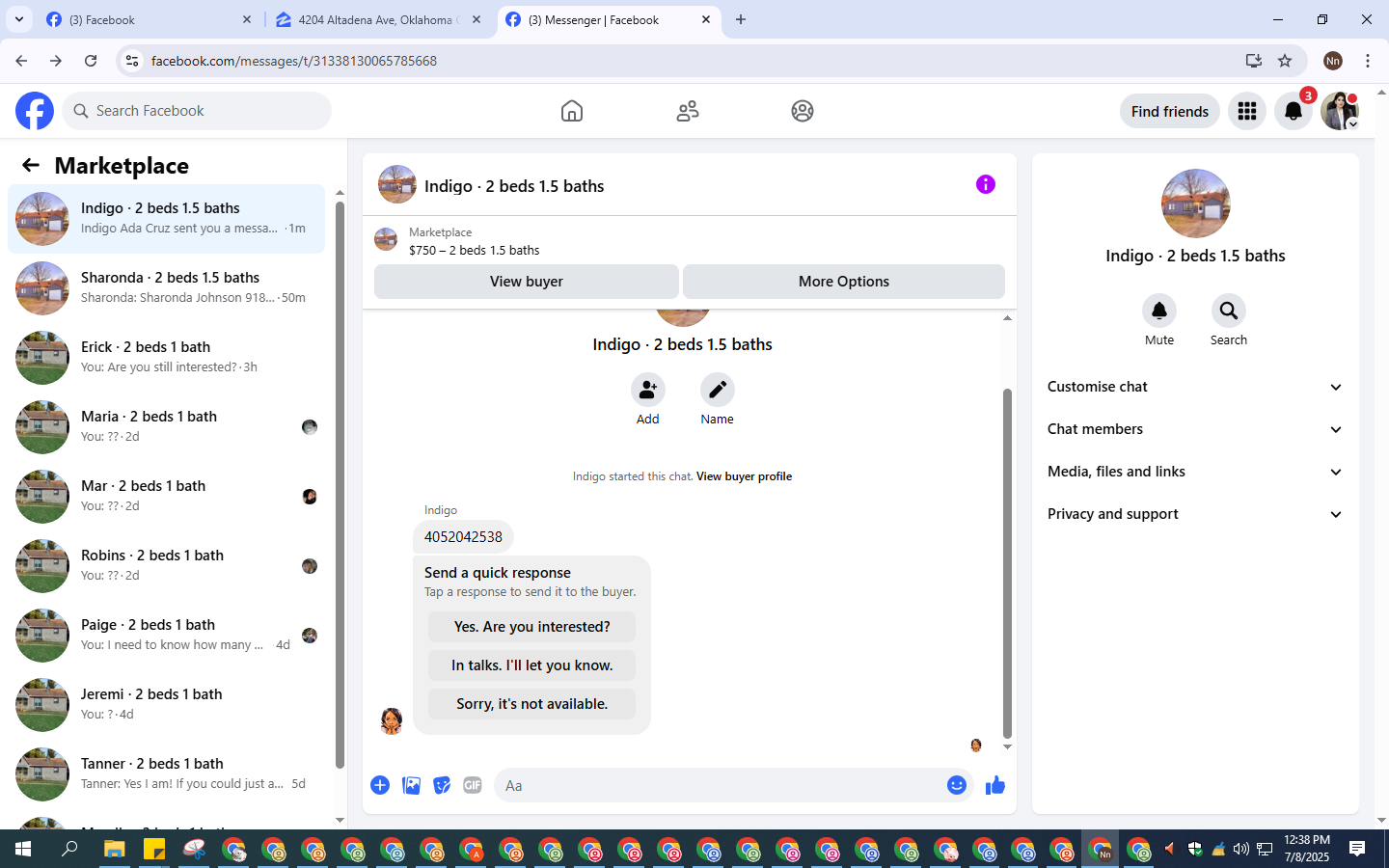Close the 4204 Altadena Ave tab
The image size is (1389, 868).
coord(477,19)
